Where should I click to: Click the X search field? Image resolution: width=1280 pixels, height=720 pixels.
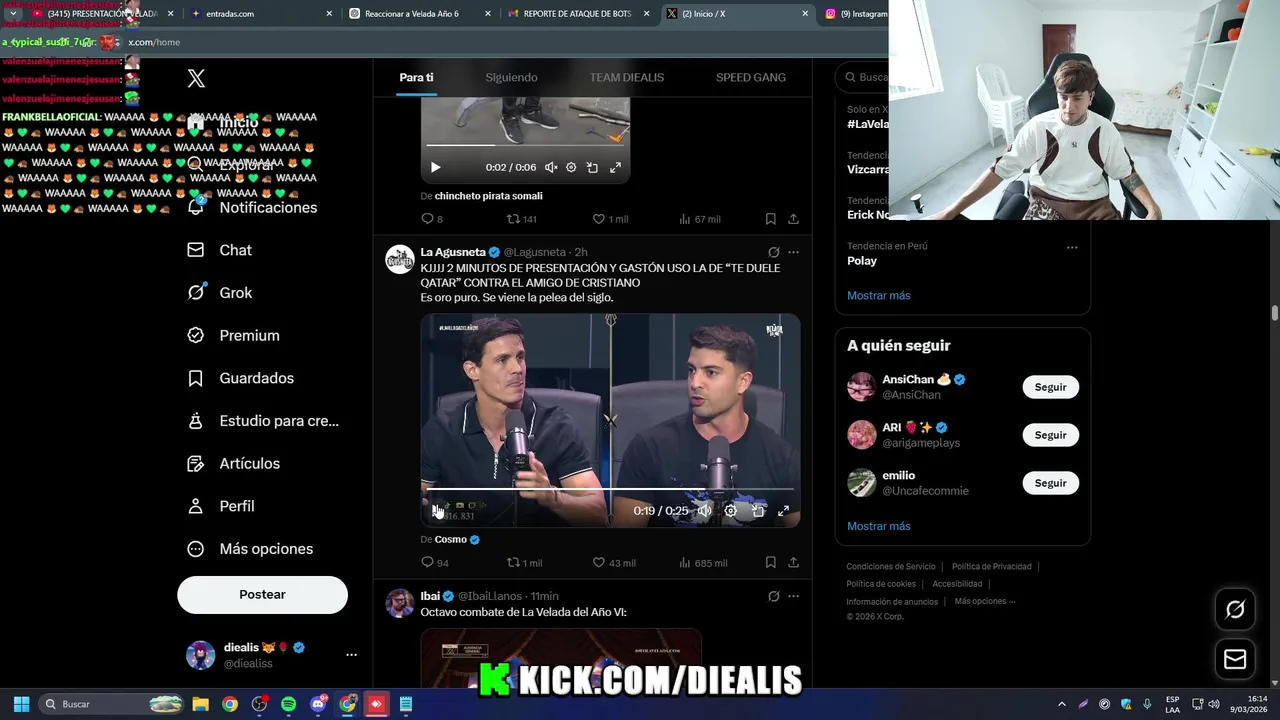[862, 77]
